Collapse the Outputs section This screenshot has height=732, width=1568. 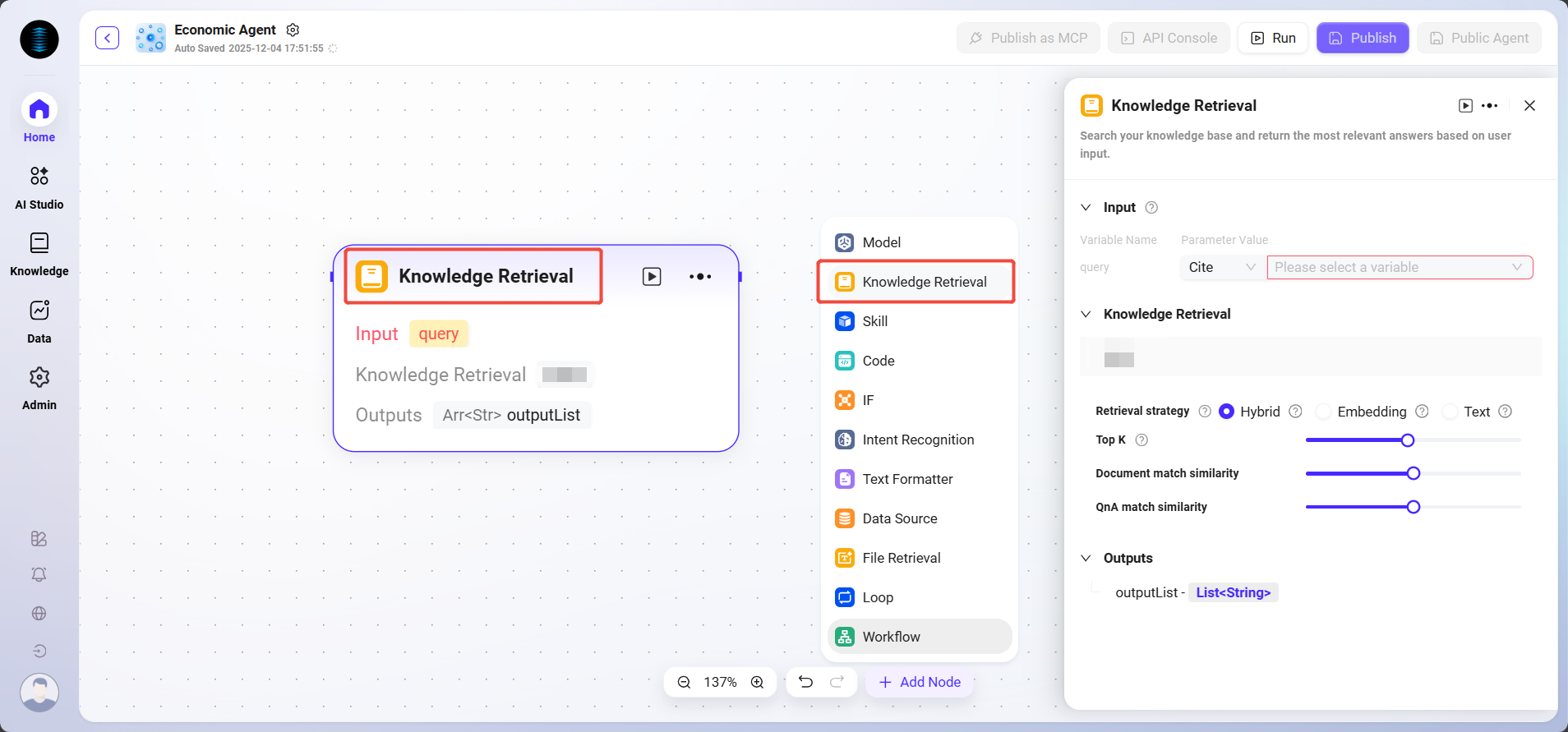[1086, 558]
